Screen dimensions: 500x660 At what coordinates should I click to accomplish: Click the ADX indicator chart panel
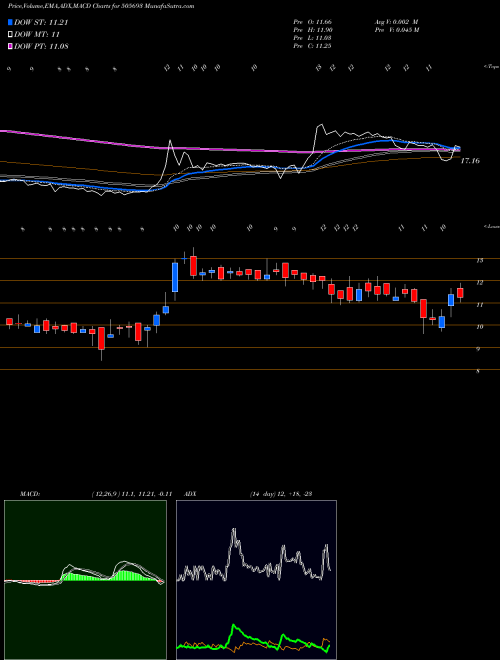[256, 580]
